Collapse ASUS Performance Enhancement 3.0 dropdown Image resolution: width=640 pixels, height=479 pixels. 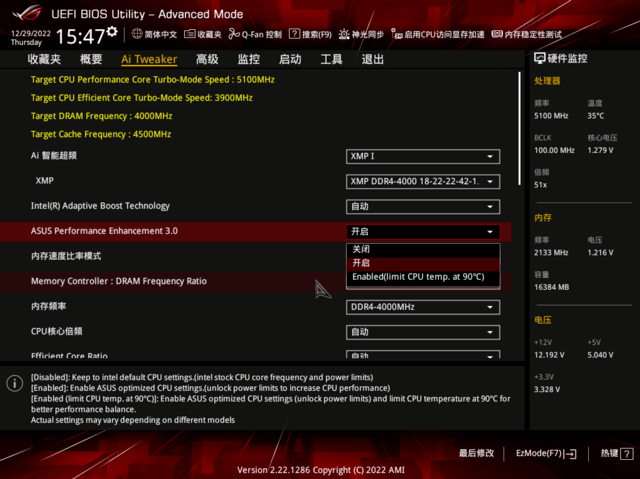423,232
